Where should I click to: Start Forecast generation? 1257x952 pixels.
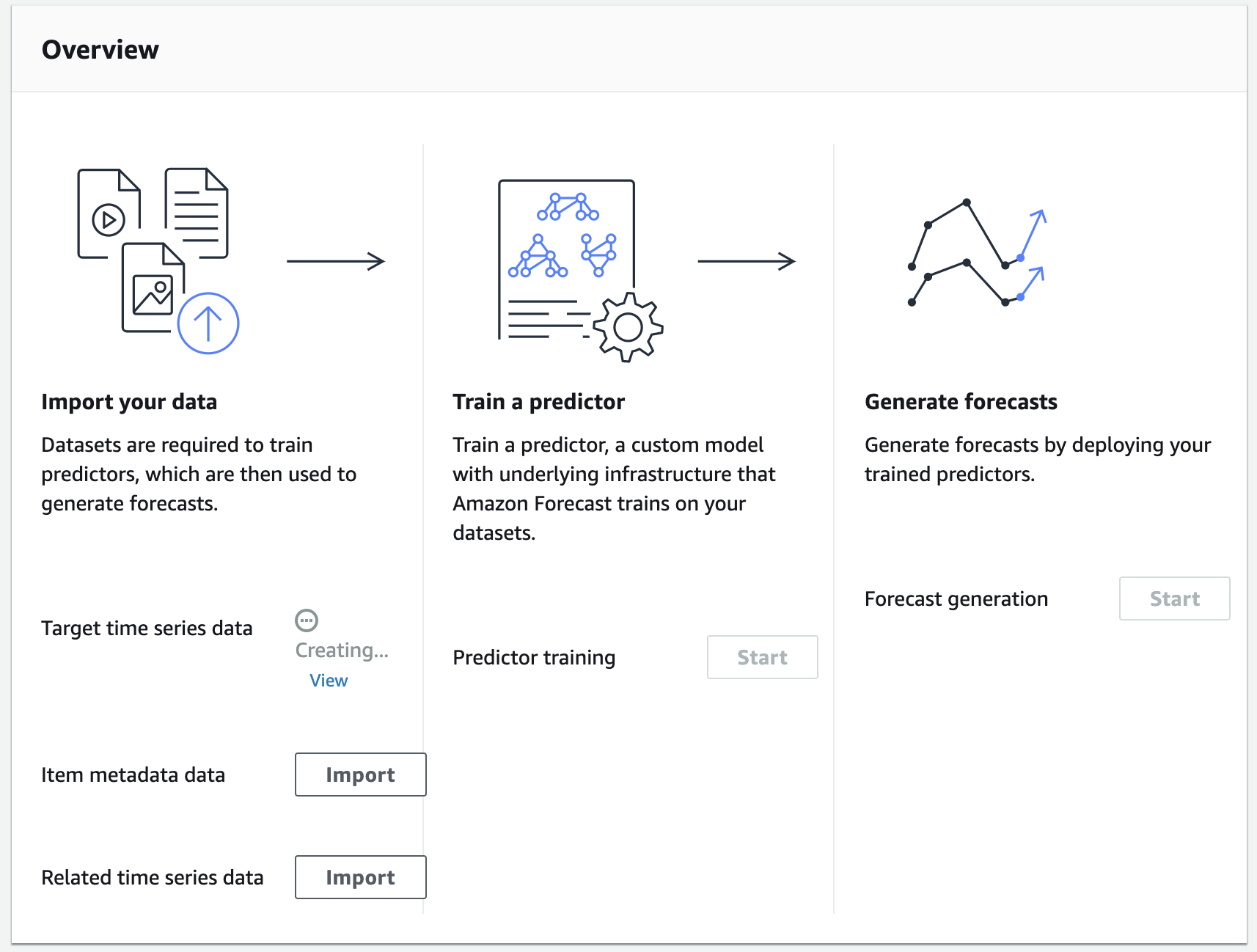click(x=1174, y=598)
